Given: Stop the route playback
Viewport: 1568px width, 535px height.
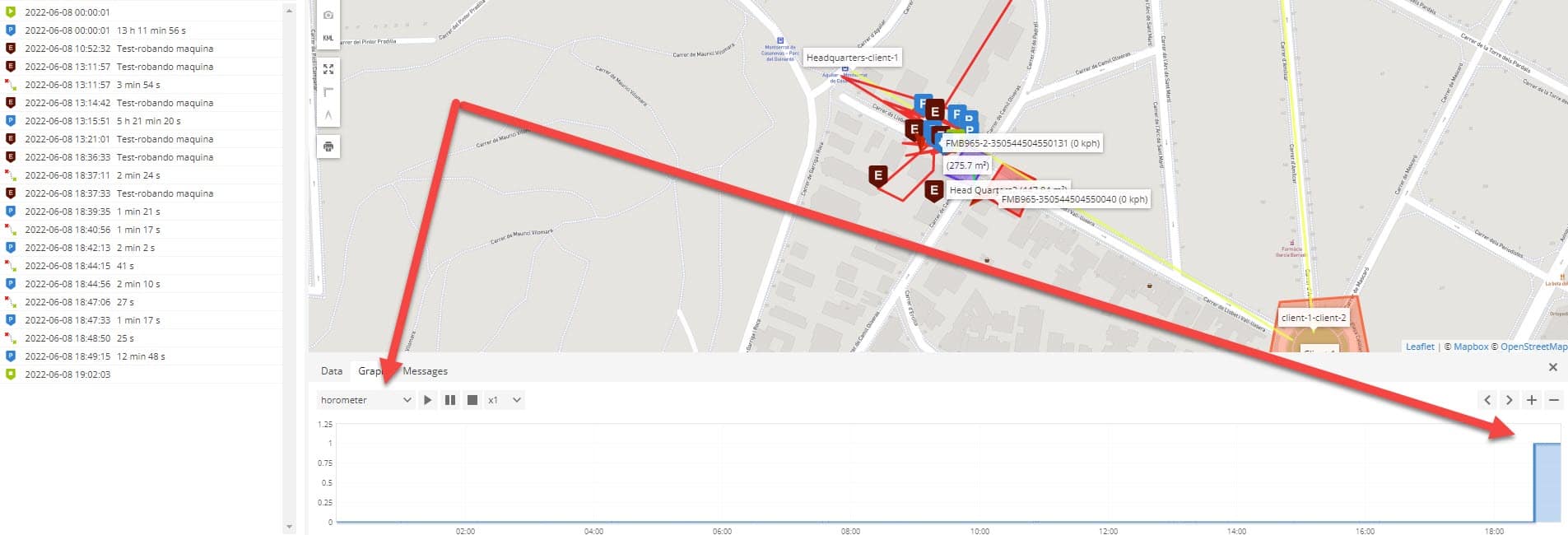Looking at the screenshot, I should click(472, 400).
